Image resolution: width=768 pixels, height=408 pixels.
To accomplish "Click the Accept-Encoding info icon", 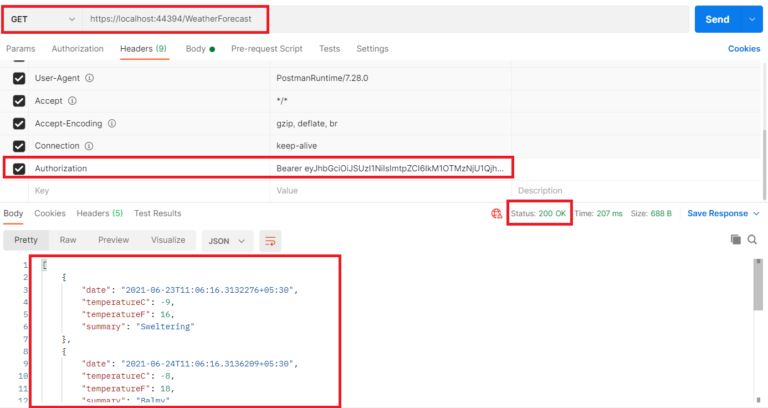I will point(112,123).
